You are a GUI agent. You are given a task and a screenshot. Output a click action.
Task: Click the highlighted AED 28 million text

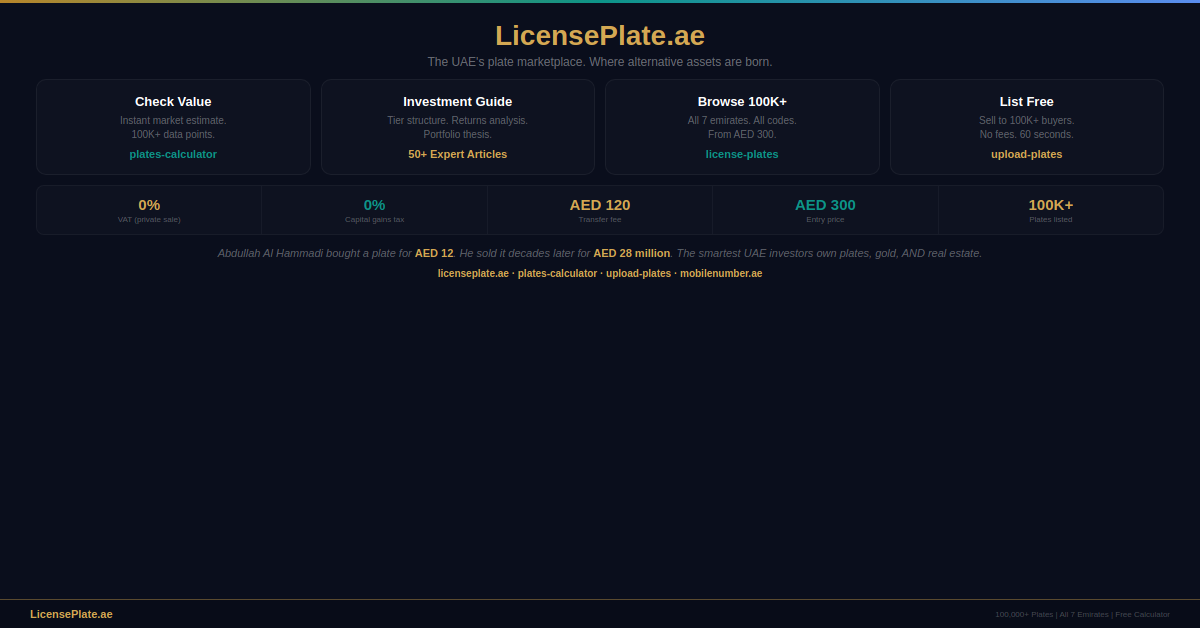(x=631, y=254)
